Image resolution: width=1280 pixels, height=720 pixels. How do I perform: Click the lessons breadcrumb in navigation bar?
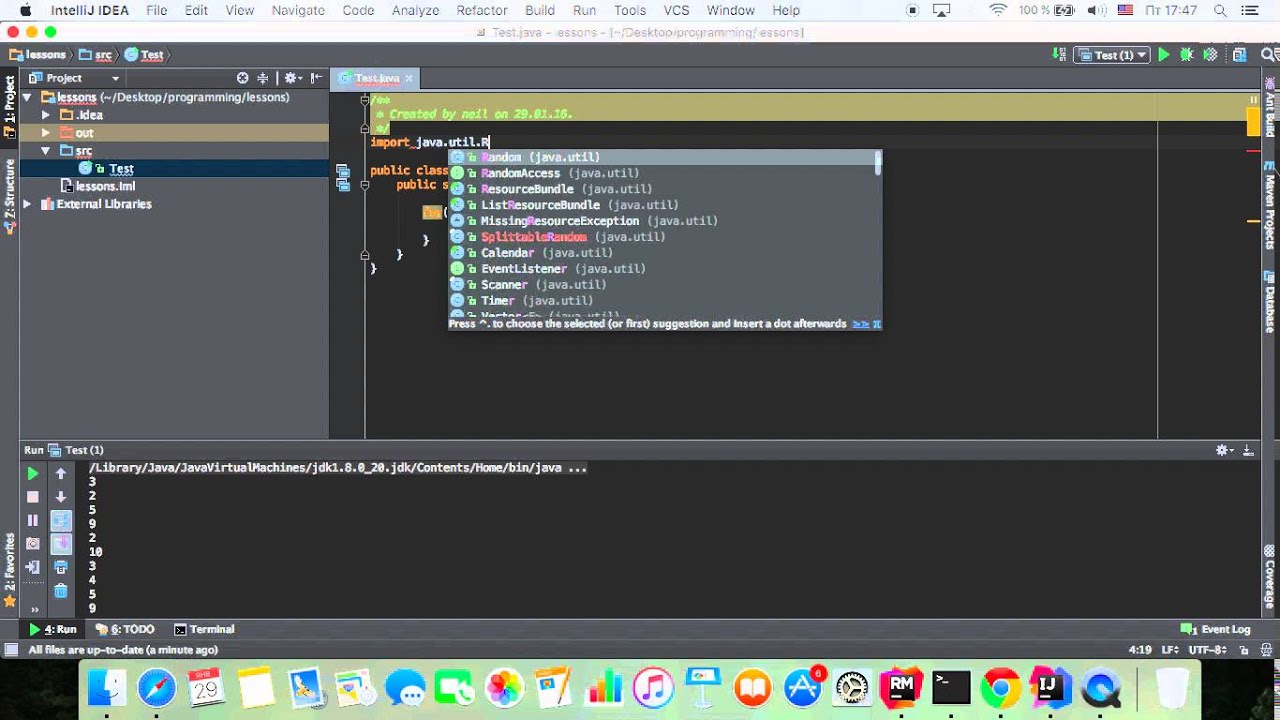tap(38, 55)
